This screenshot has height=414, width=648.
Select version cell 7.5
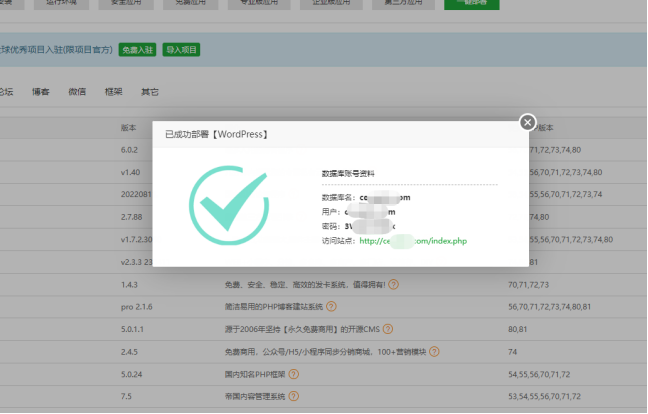pyautogui.click(x=126, y=397)
